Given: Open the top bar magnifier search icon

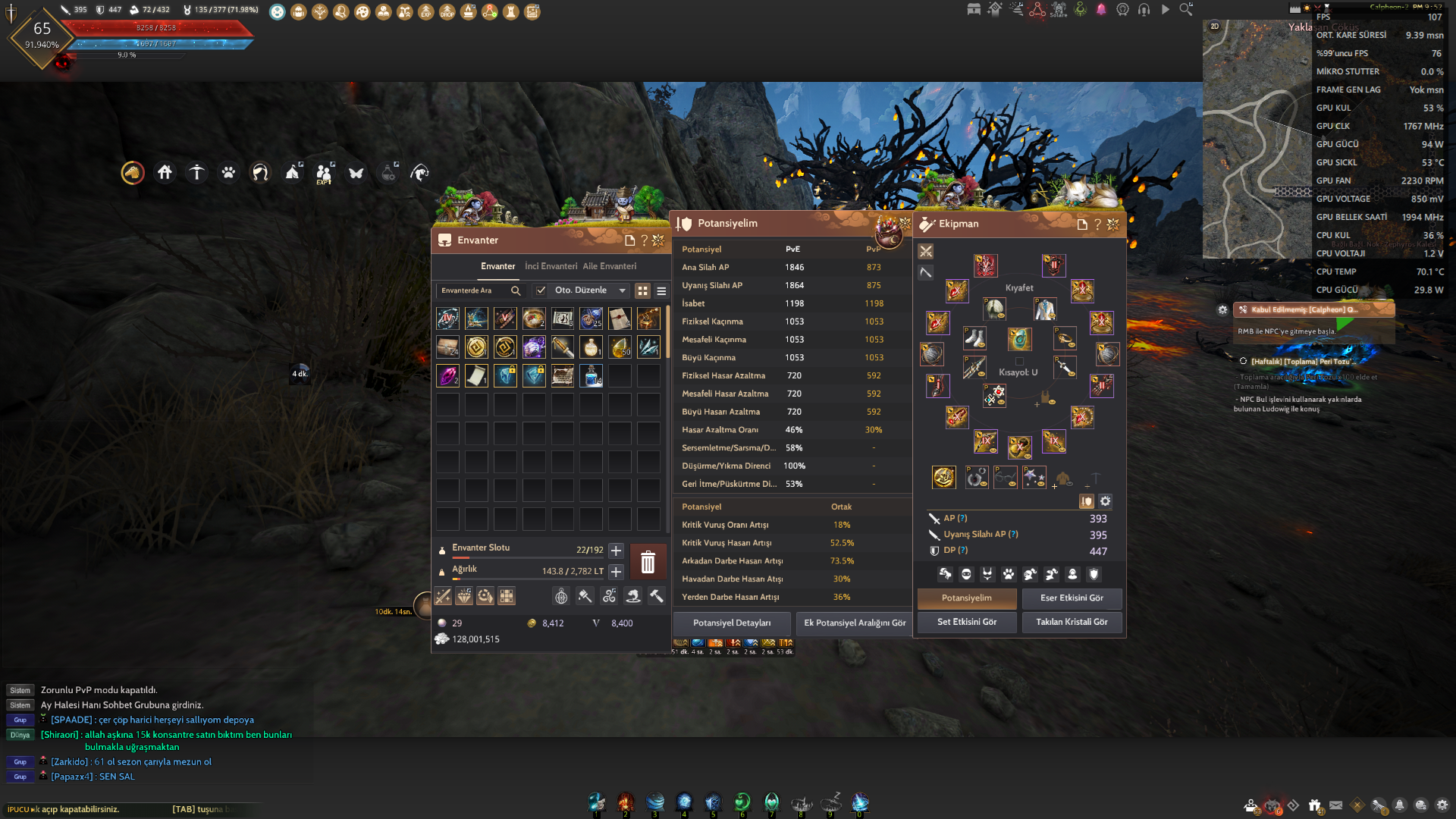Looking at the screenshot, I should [x=1186, y=10].
